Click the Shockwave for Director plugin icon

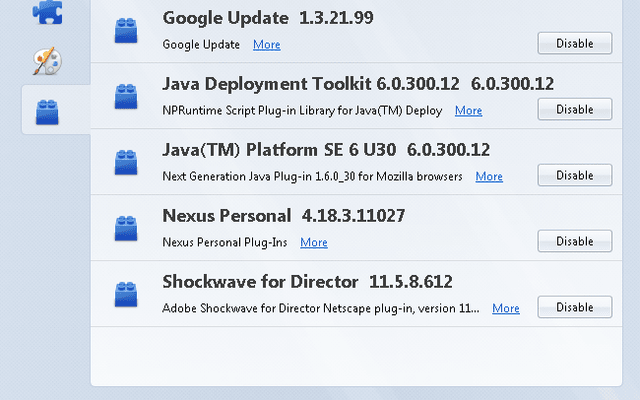(x=126, y=294)
